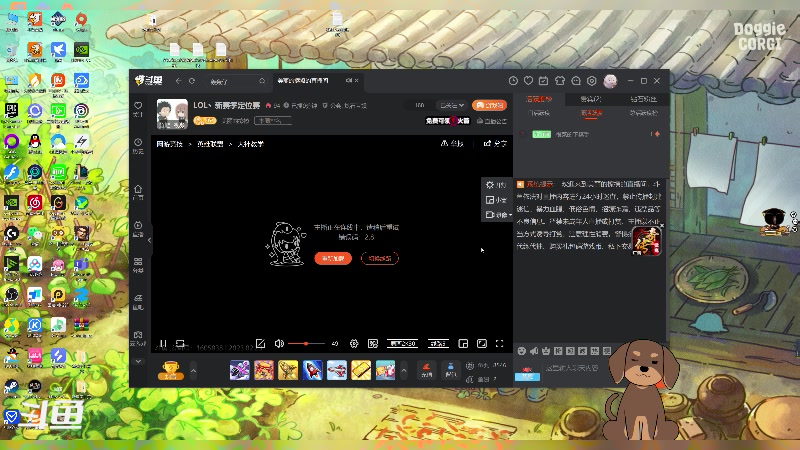Open the shirt skin icon in title bar
This screenshot has height=450, width=800.
pos(560,81)
